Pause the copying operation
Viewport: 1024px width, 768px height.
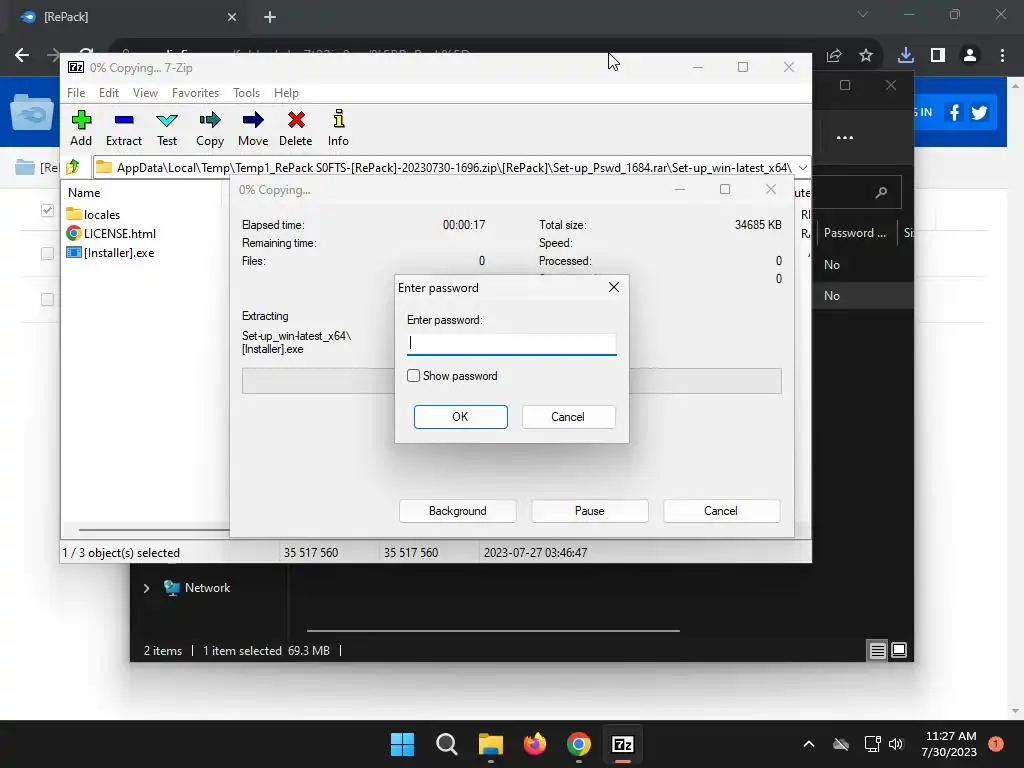pos(590,511)
